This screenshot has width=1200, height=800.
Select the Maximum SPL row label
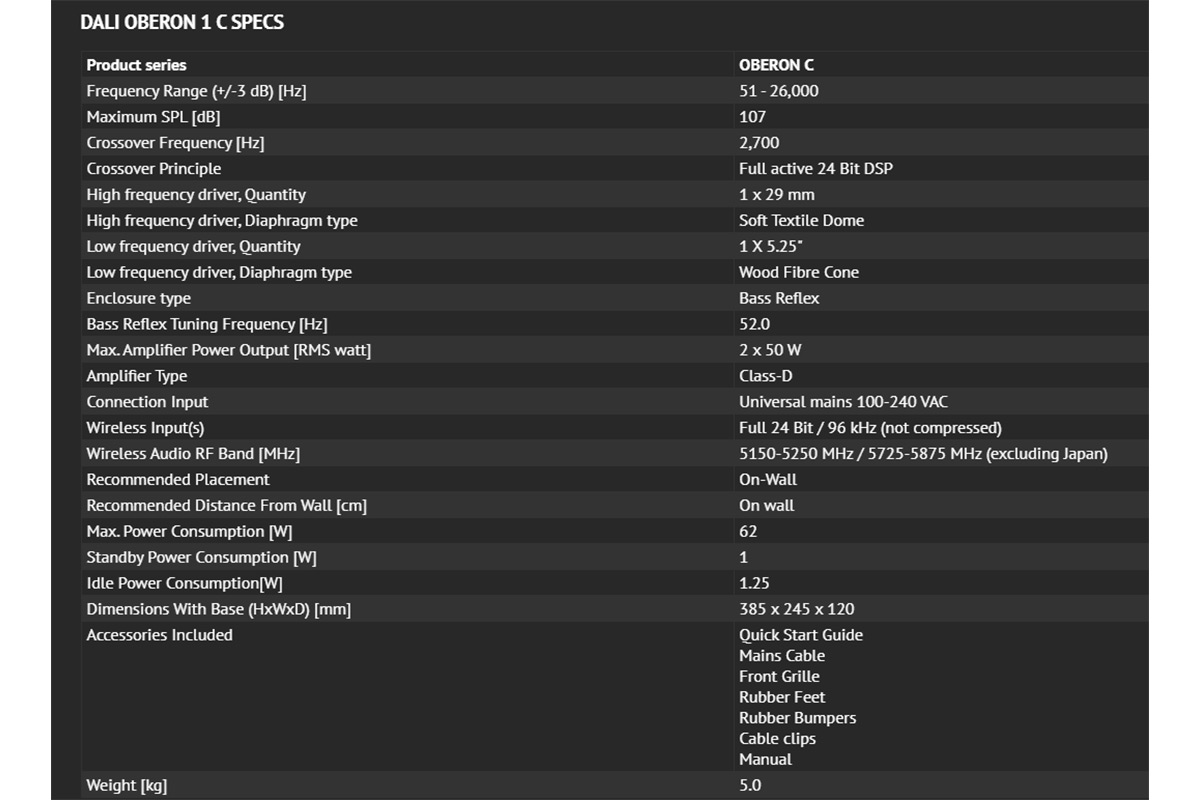tap(153, 117)
